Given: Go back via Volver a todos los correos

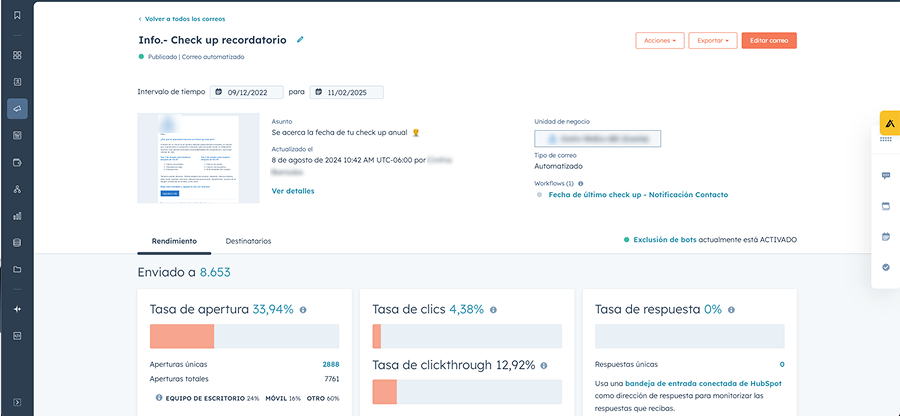Looking at the screenshot, I should (182, 19).
